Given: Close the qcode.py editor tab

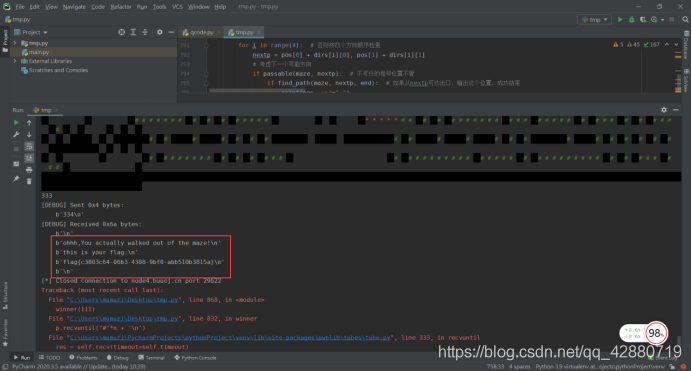Looking at the screenshot, I should (x=218, y=33).
